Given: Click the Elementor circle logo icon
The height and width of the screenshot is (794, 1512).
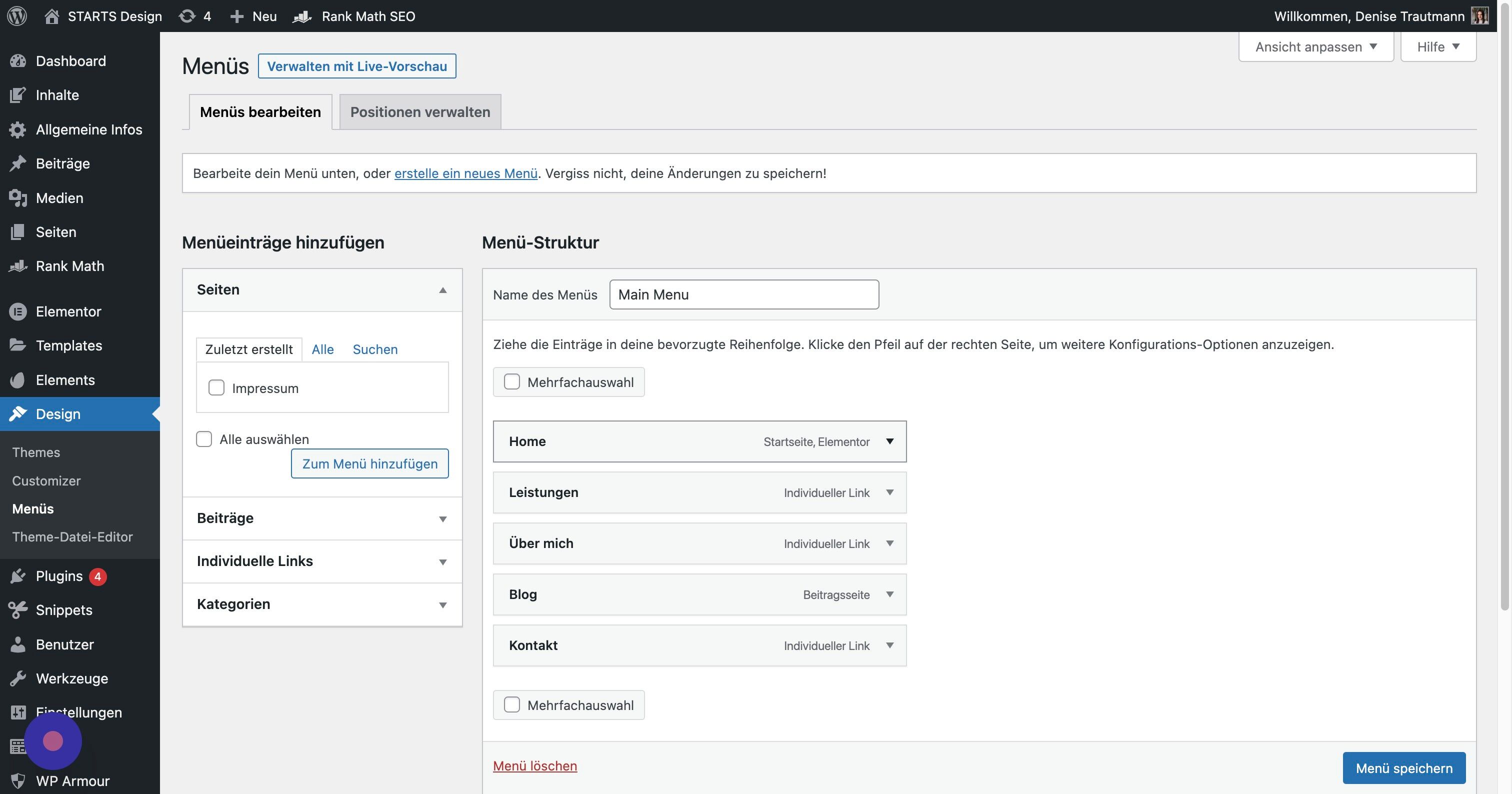Looking at the screenshot, I should click(x=18, y=311).
